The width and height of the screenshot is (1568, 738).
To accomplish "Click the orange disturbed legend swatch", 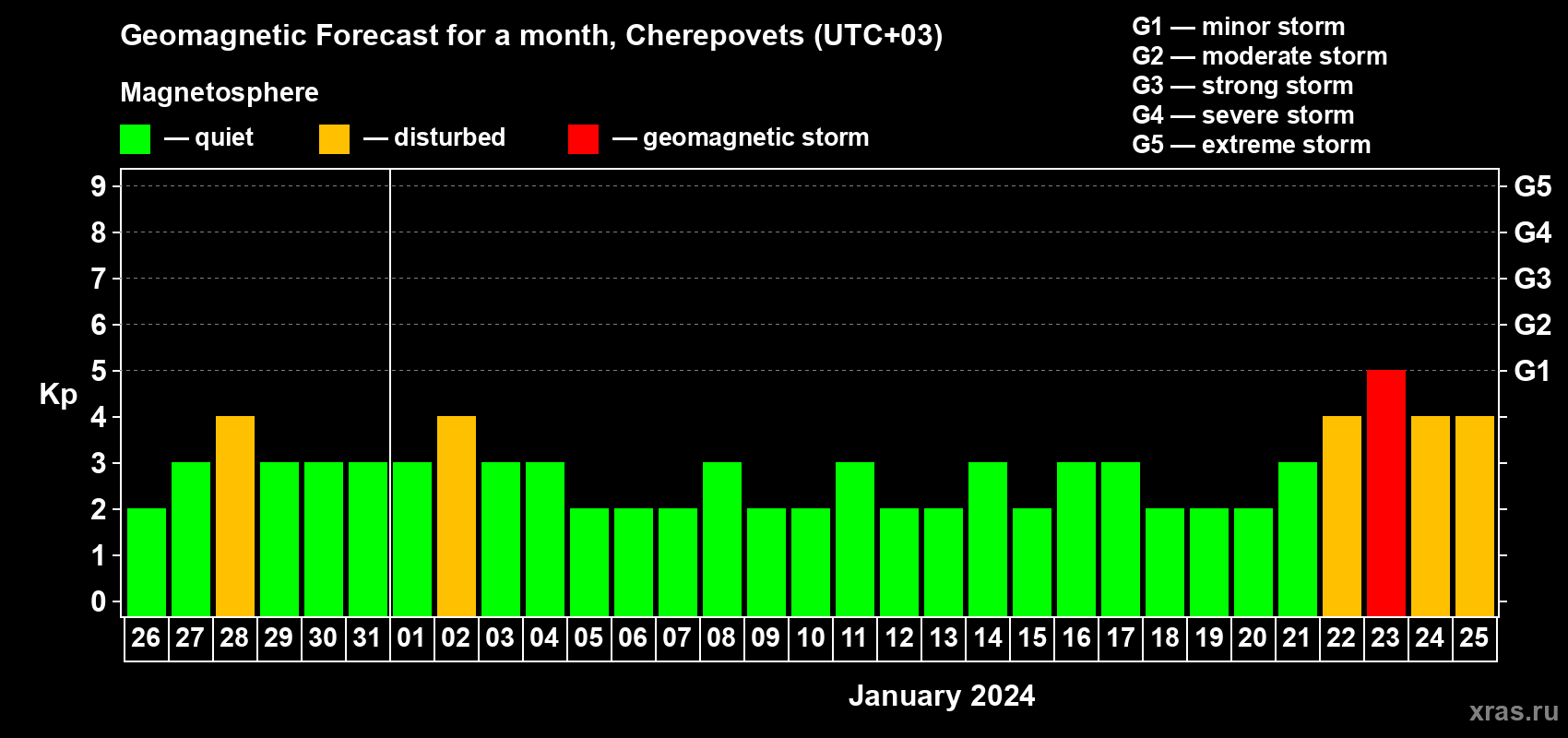I will pyautogui.click(x=334, y=139).
